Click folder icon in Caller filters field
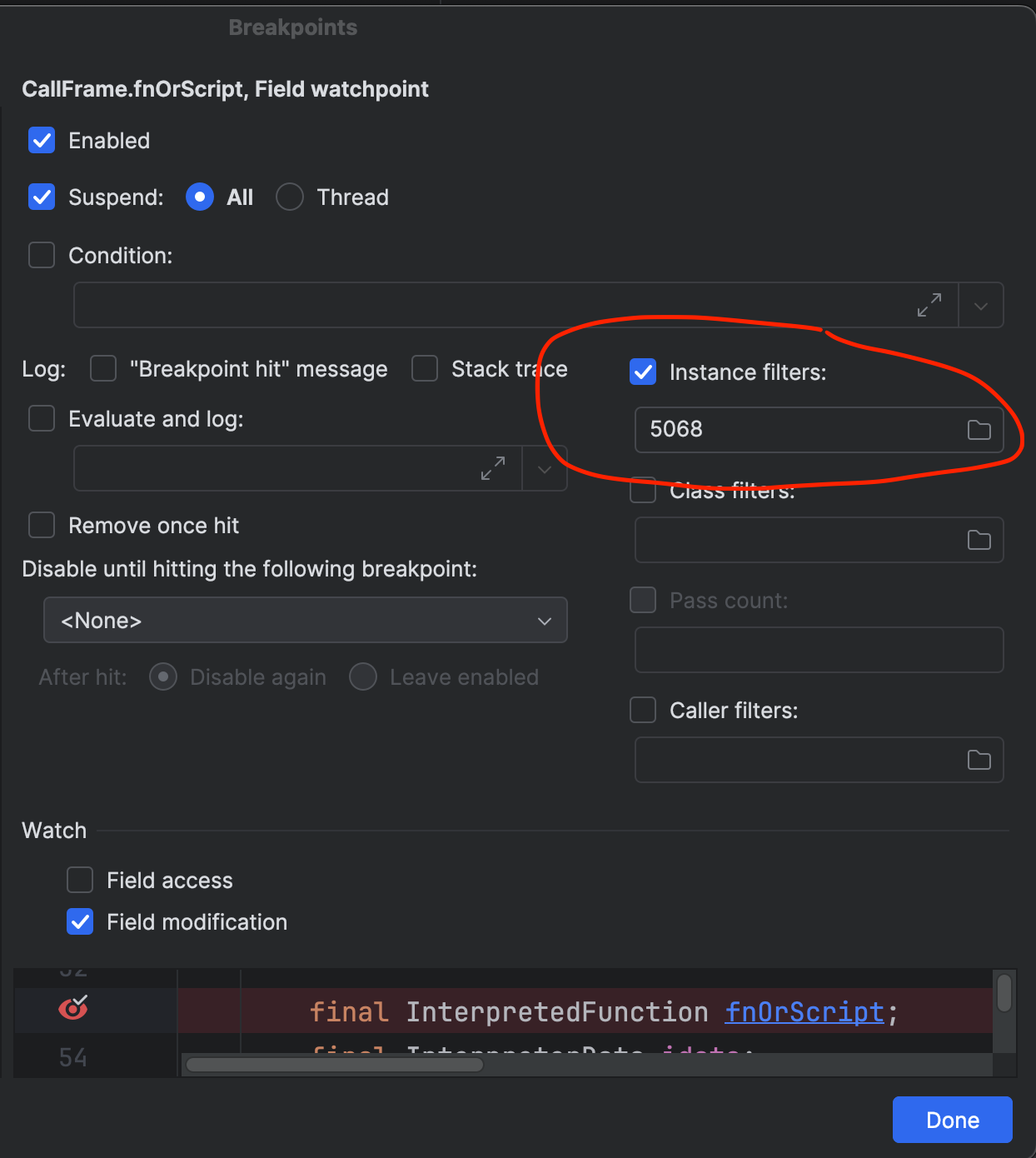This screenshot has width=1036, height=1158. click(x=979, y=760)
